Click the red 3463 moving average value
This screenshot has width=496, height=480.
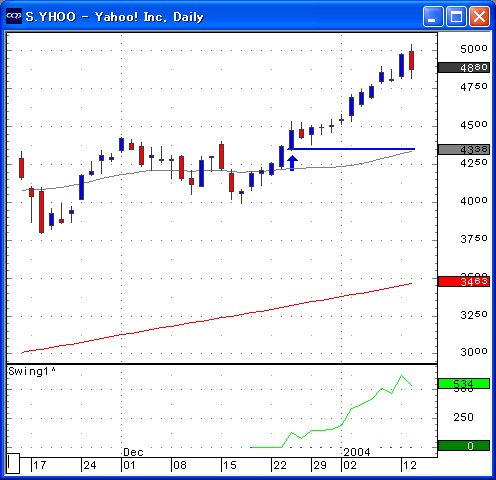tap(464, 281)
